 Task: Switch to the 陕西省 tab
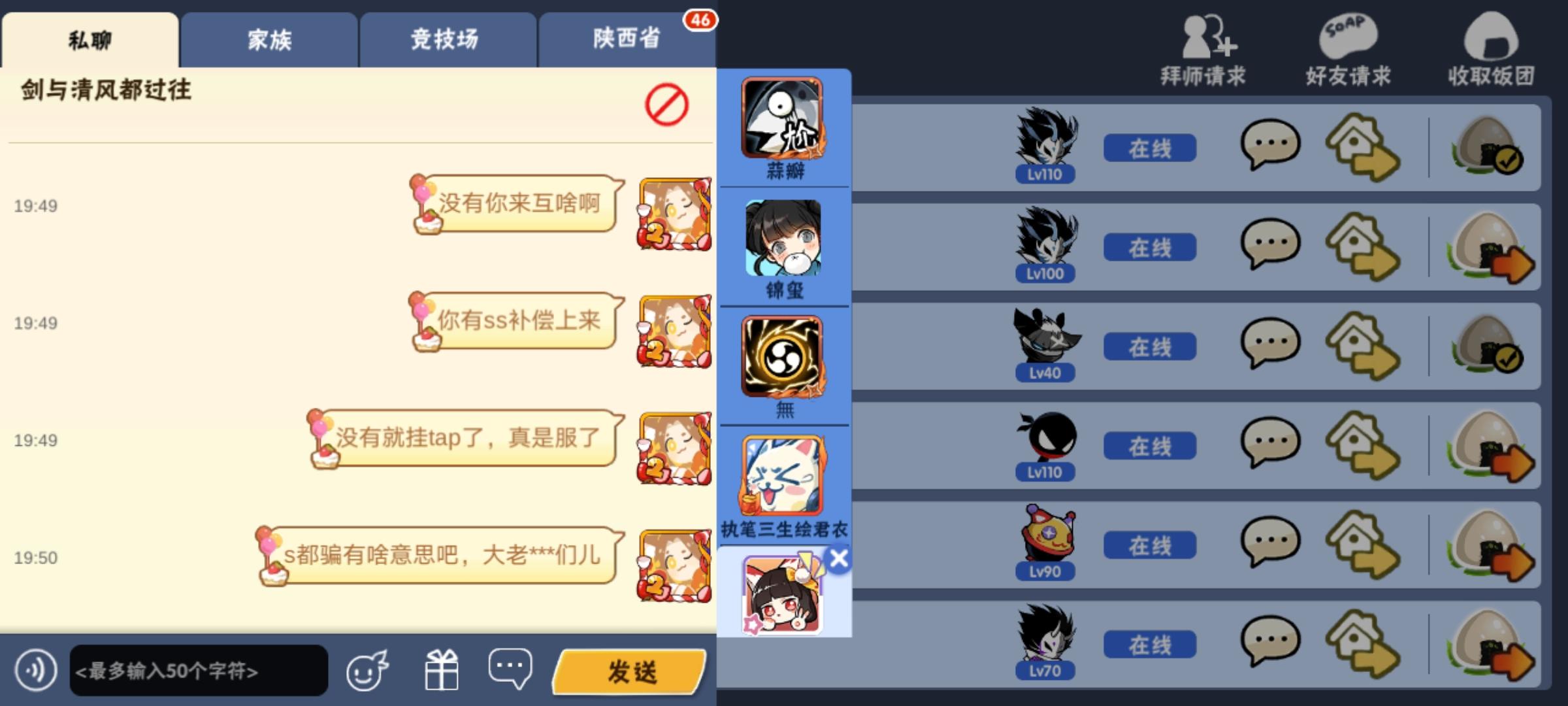pyautogui.click(x=626, y=39)
